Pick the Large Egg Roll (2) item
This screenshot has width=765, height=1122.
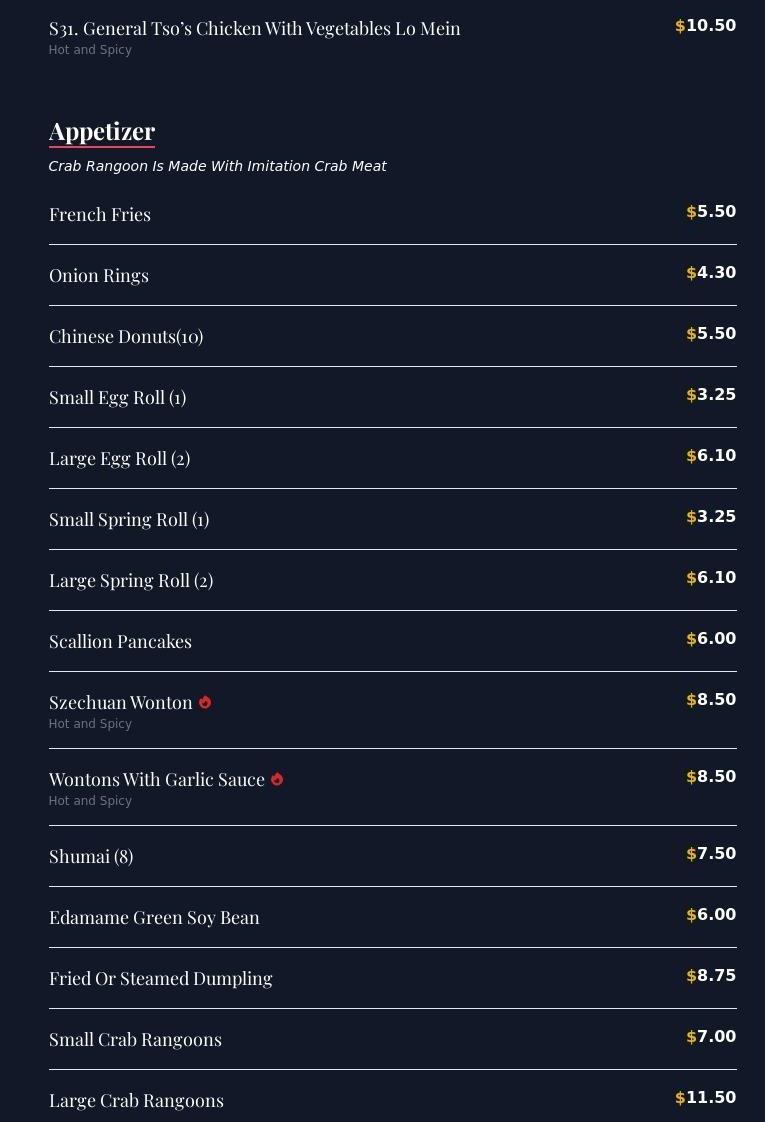pos(120,459)
